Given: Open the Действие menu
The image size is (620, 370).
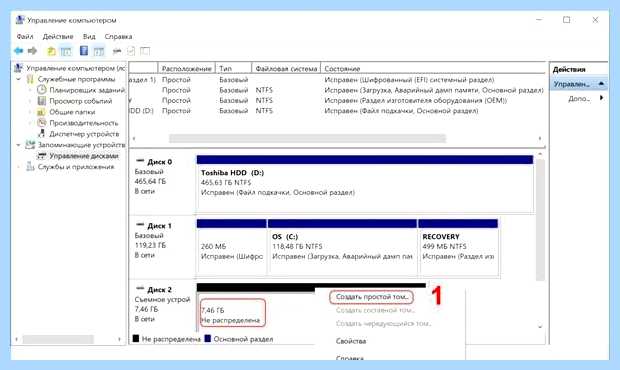Looking at the screenshot, I should click(58, 36).
